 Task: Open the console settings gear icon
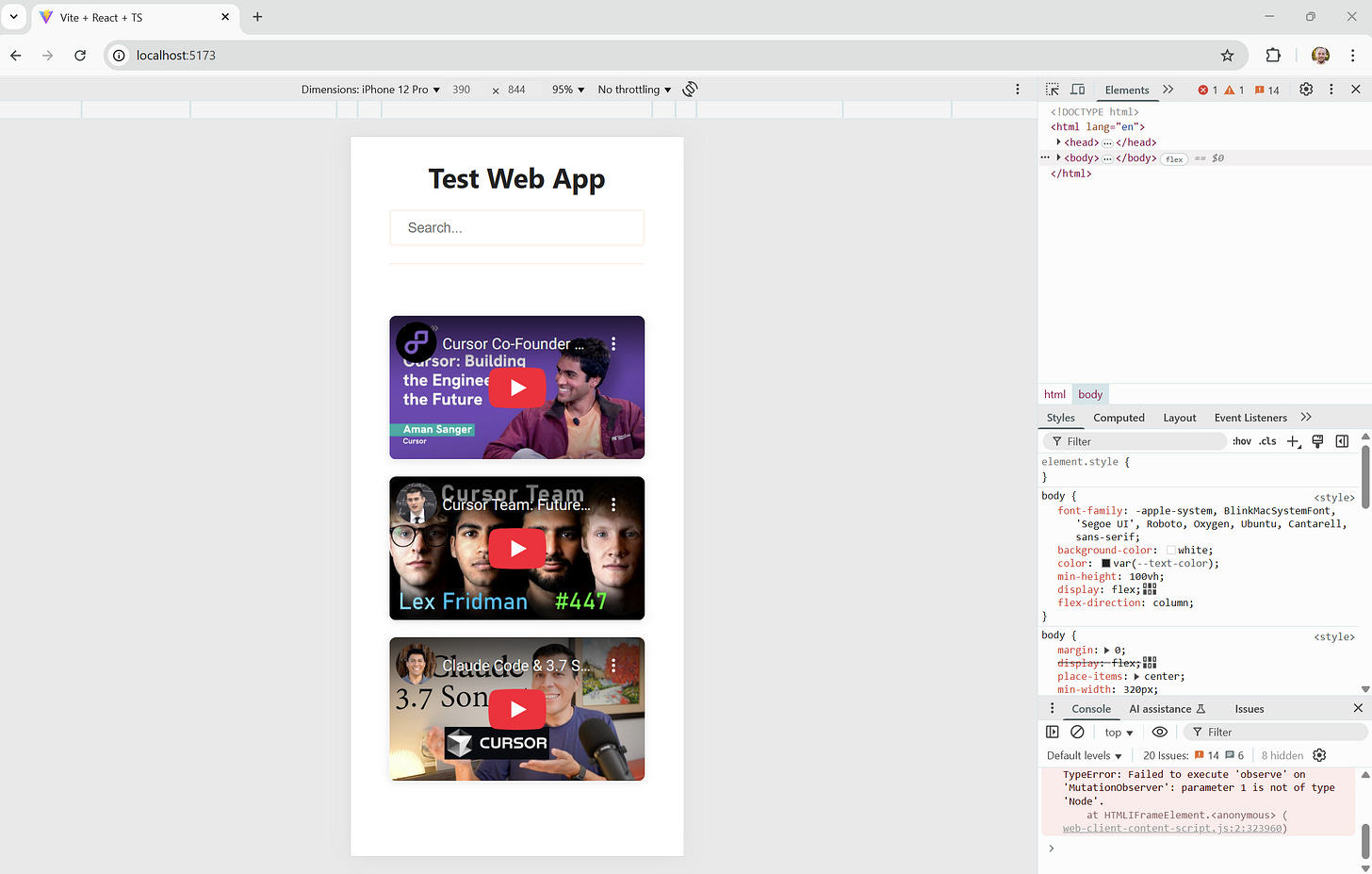[x=1319, y=755]
